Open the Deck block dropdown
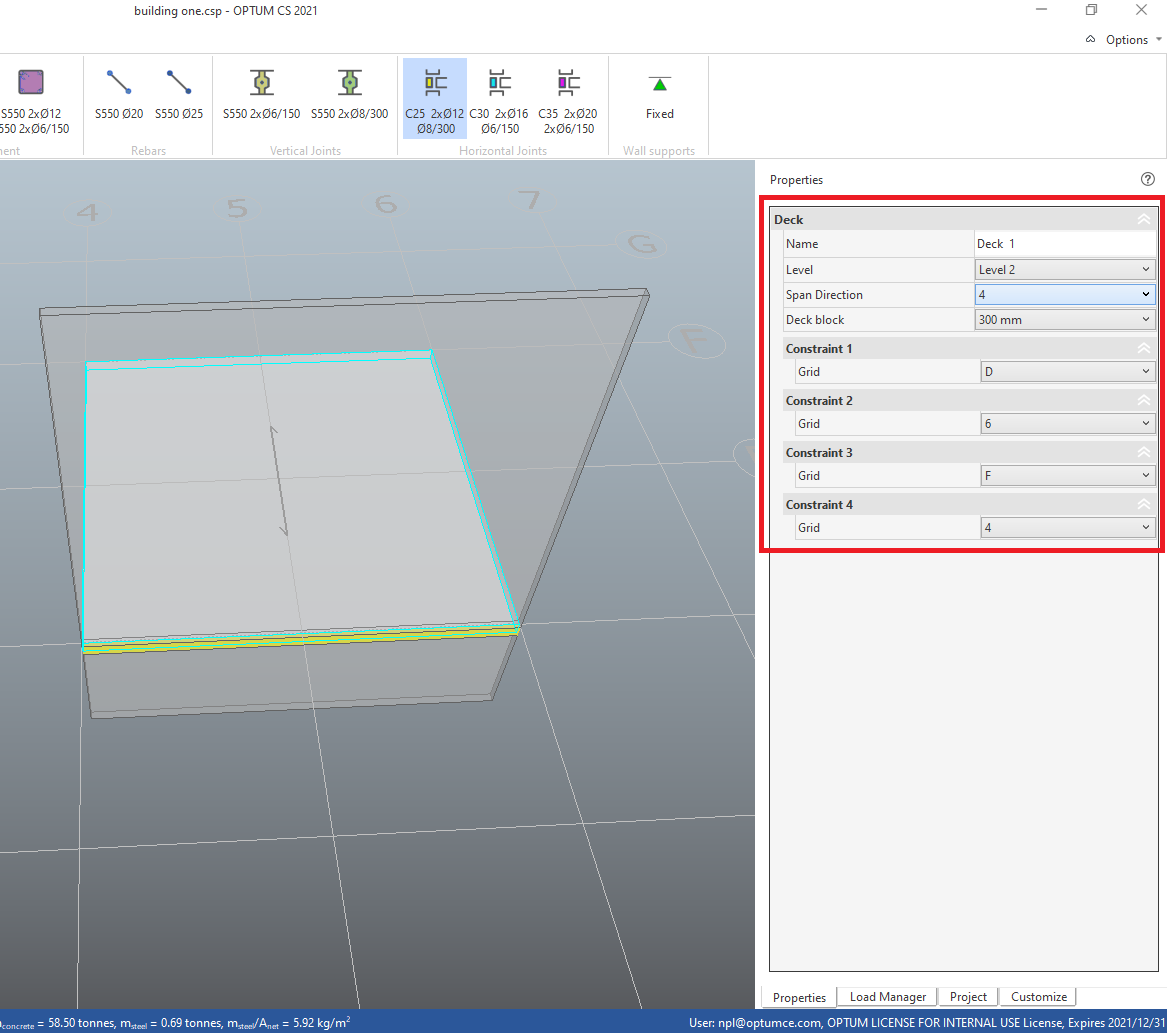Viewport: 1167px width, 1033px height. 1064,320
